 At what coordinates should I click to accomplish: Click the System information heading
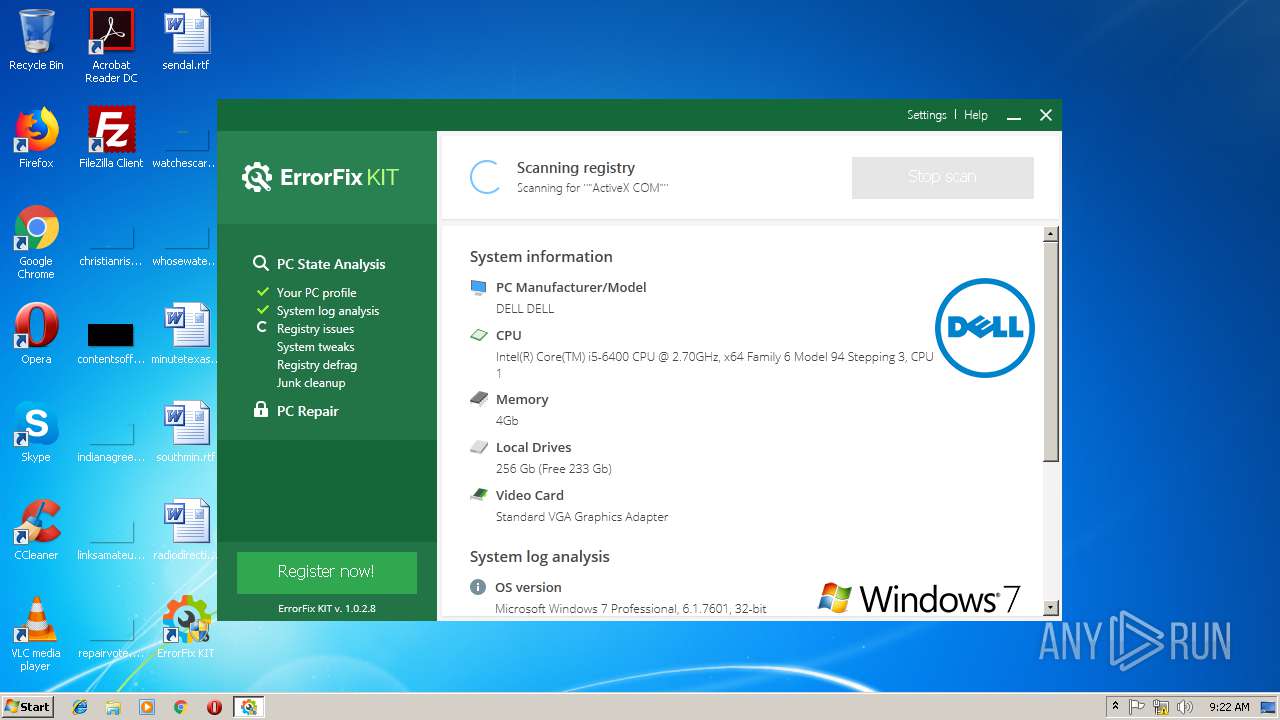point(541,256)
